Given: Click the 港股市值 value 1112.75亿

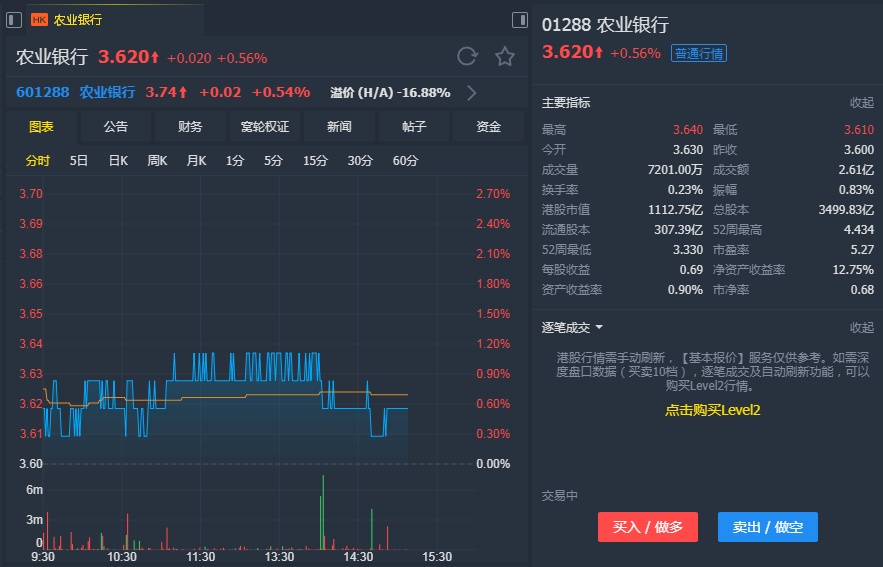Looking at the screenshot, I should 675,210.
